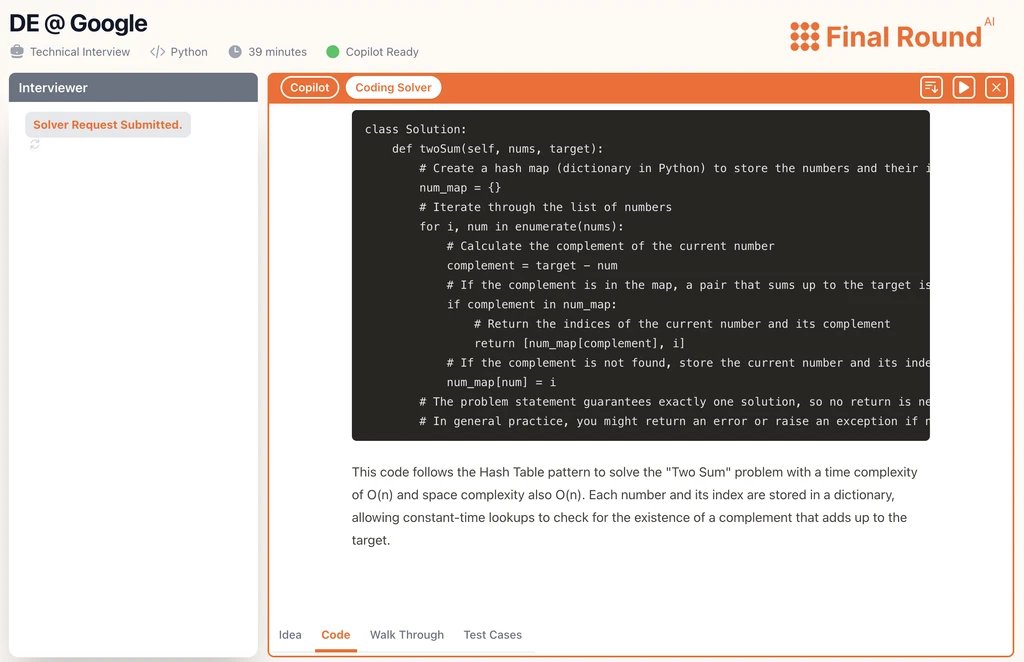The width and height of the screenshot is (1024, 662).
Task: Click the 'class Solution:' code line
Action: pos(415,129)
